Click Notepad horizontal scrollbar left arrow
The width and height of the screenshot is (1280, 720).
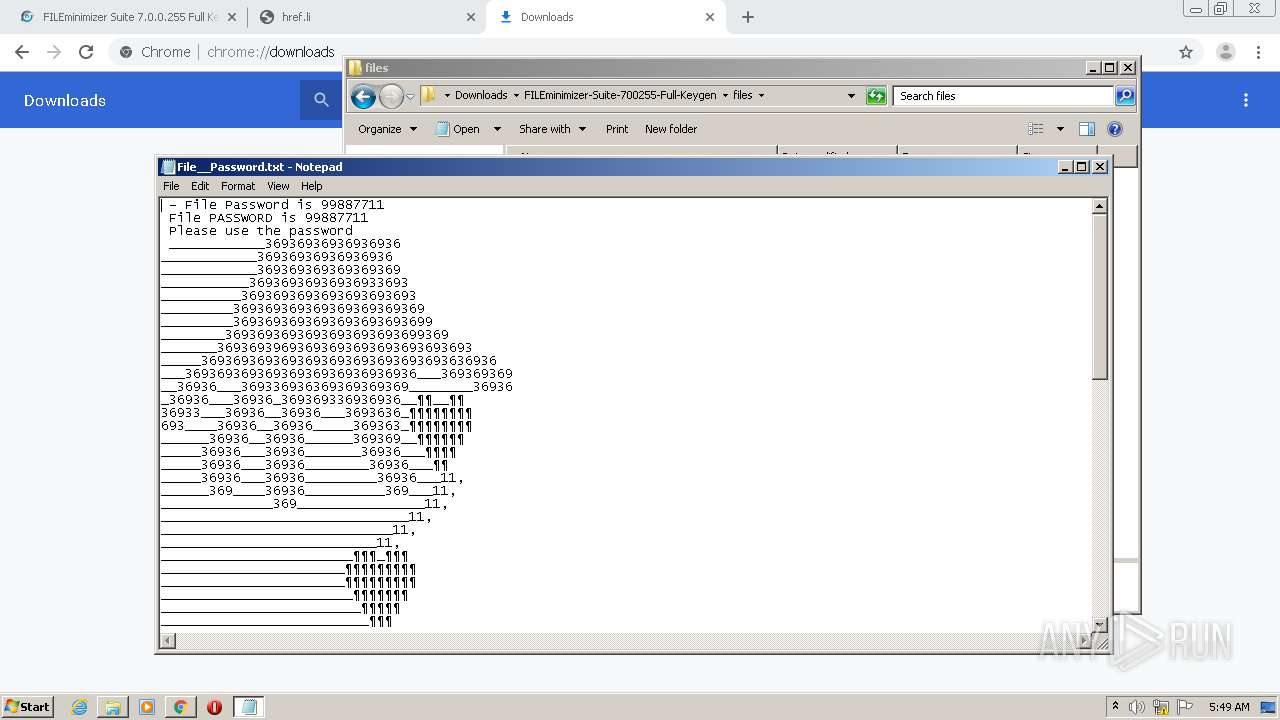(168, 640)
